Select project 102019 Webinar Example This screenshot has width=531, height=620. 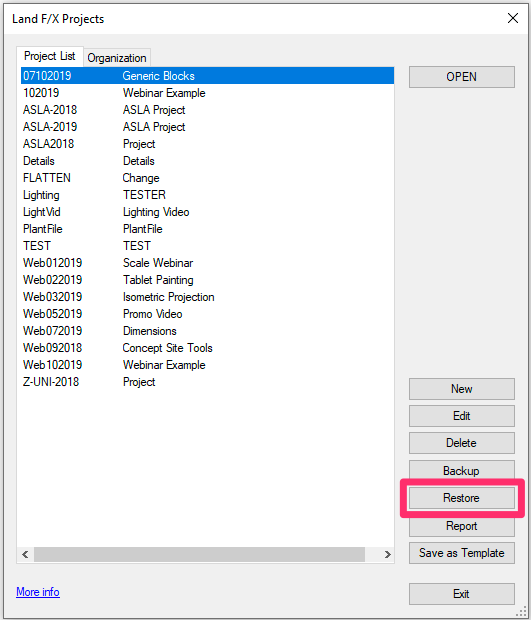pos(207,93)
